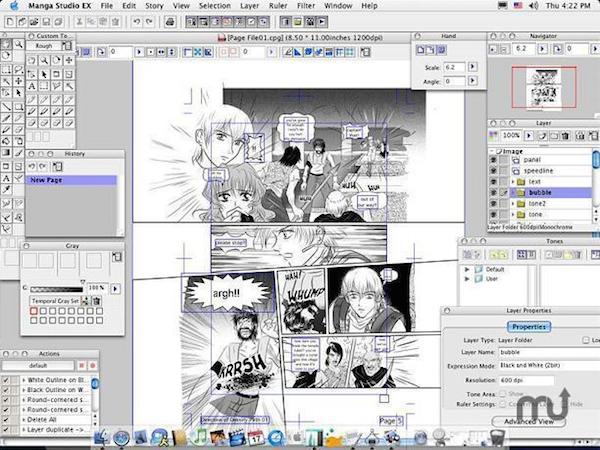Toggle visibility of the speedline layer

pyautogui.click(x=494, y=169)
